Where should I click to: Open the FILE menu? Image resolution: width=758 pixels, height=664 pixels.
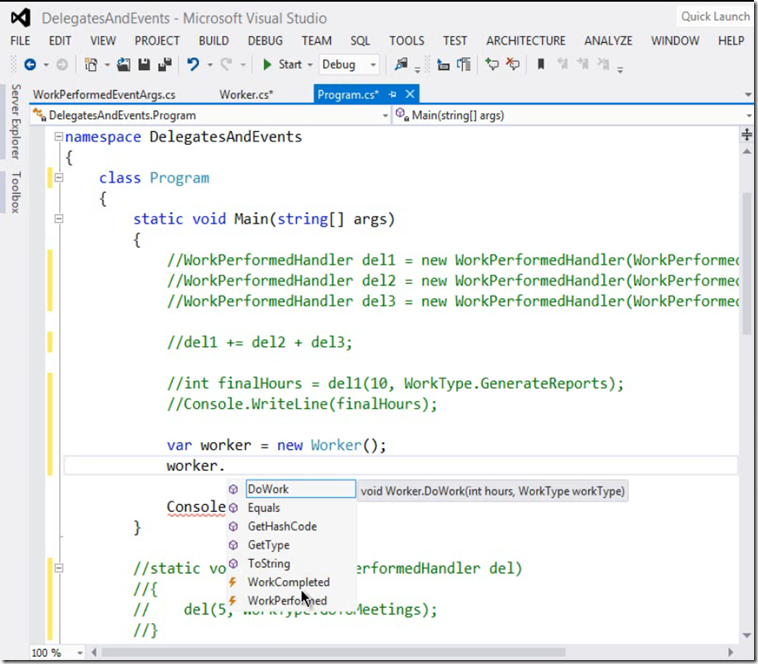click(20, 41)
